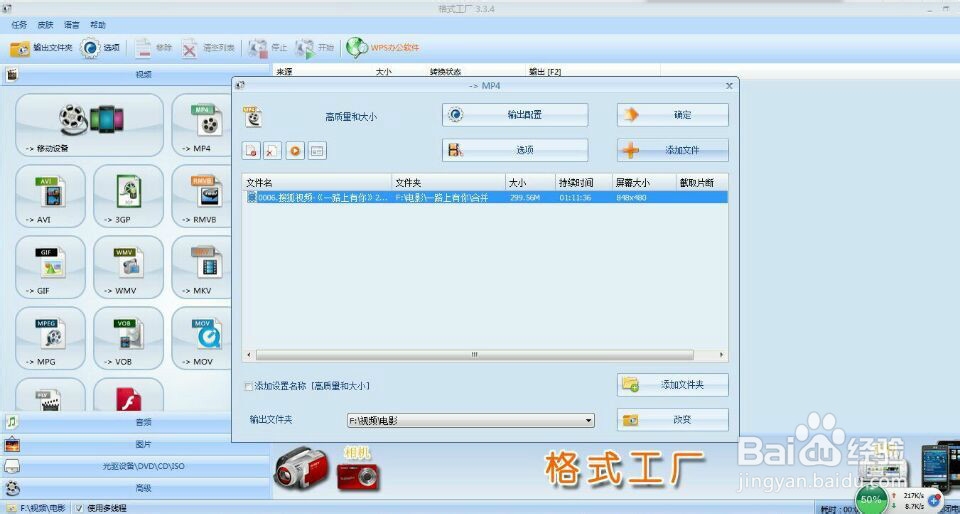Open F:\视频\电影 folder in status bar
Viewport: 960px width, 514px height.
pyautogui.click(x=36, y=508)
